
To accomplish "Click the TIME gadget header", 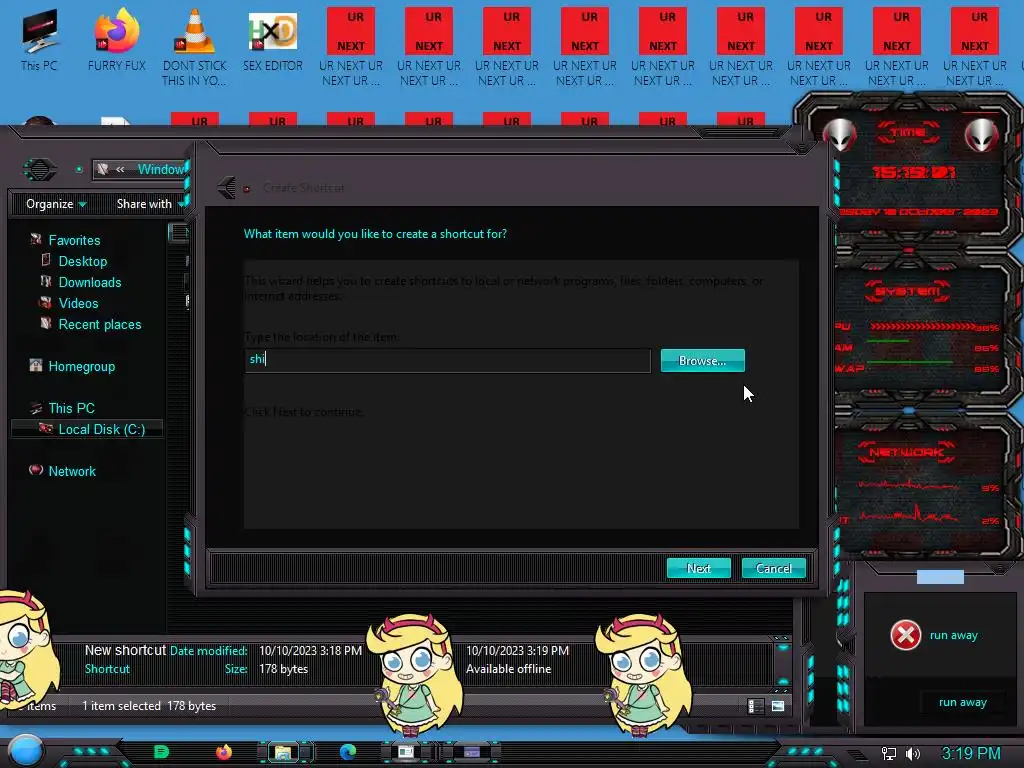I will [x=908, y=133].
